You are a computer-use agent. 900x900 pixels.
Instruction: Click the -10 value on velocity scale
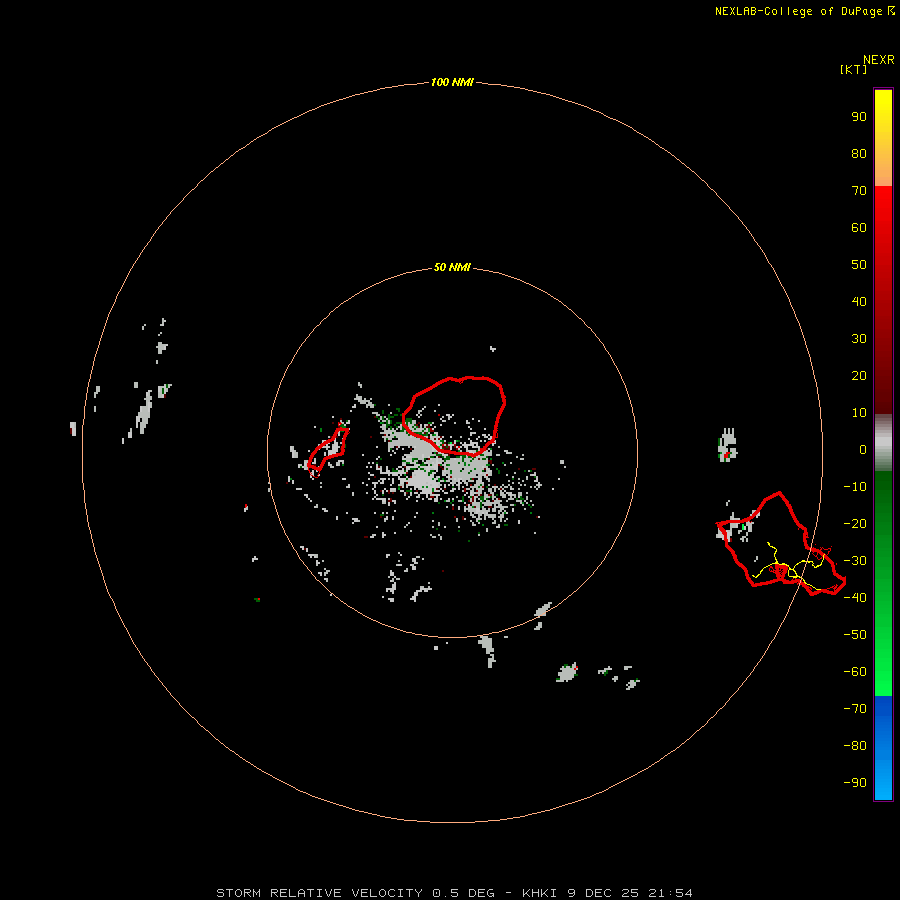coord(855,487)
